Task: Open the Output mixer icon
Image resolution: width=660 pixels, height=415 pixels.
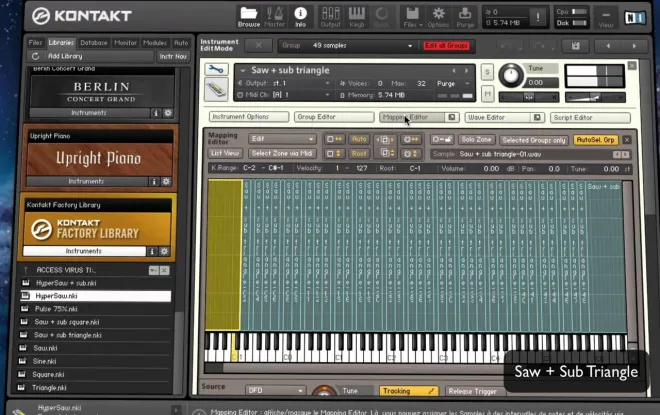Action: click(x=330, y=17)
